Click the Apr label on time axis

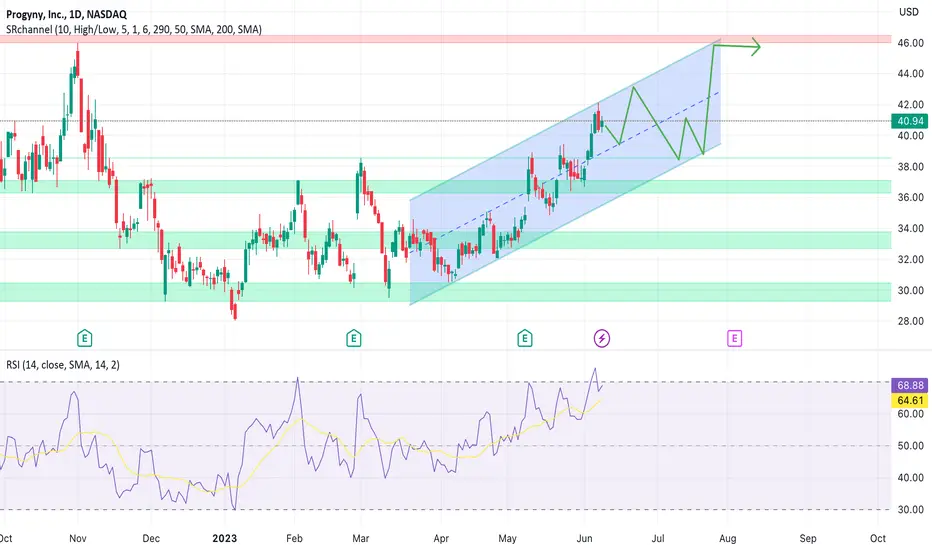[441, 538]
